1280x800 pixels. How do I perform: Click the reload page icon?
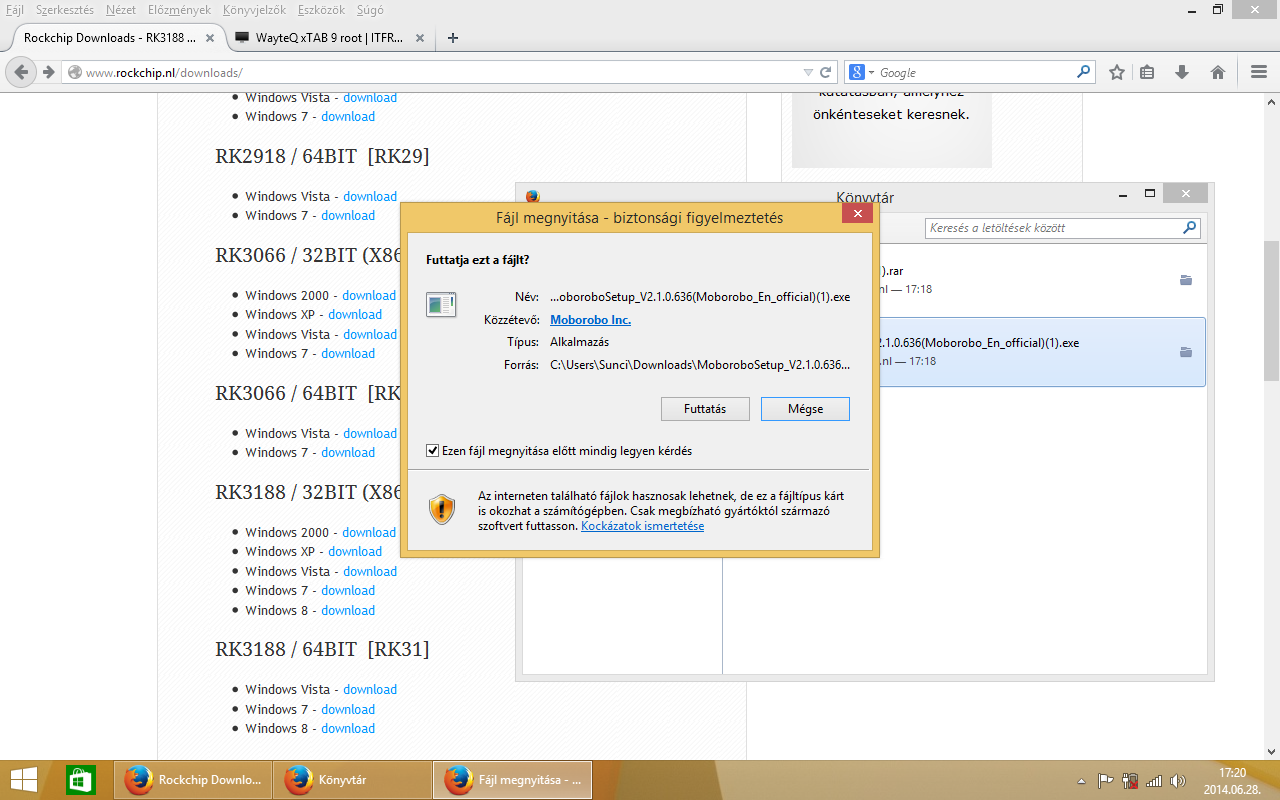[x=826, y=72]
